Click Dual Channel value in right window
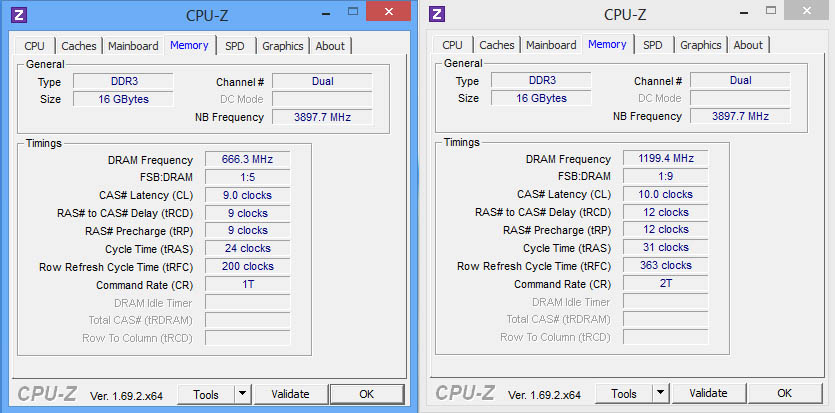The image size is (835, 413). click(x=740, y=80)
